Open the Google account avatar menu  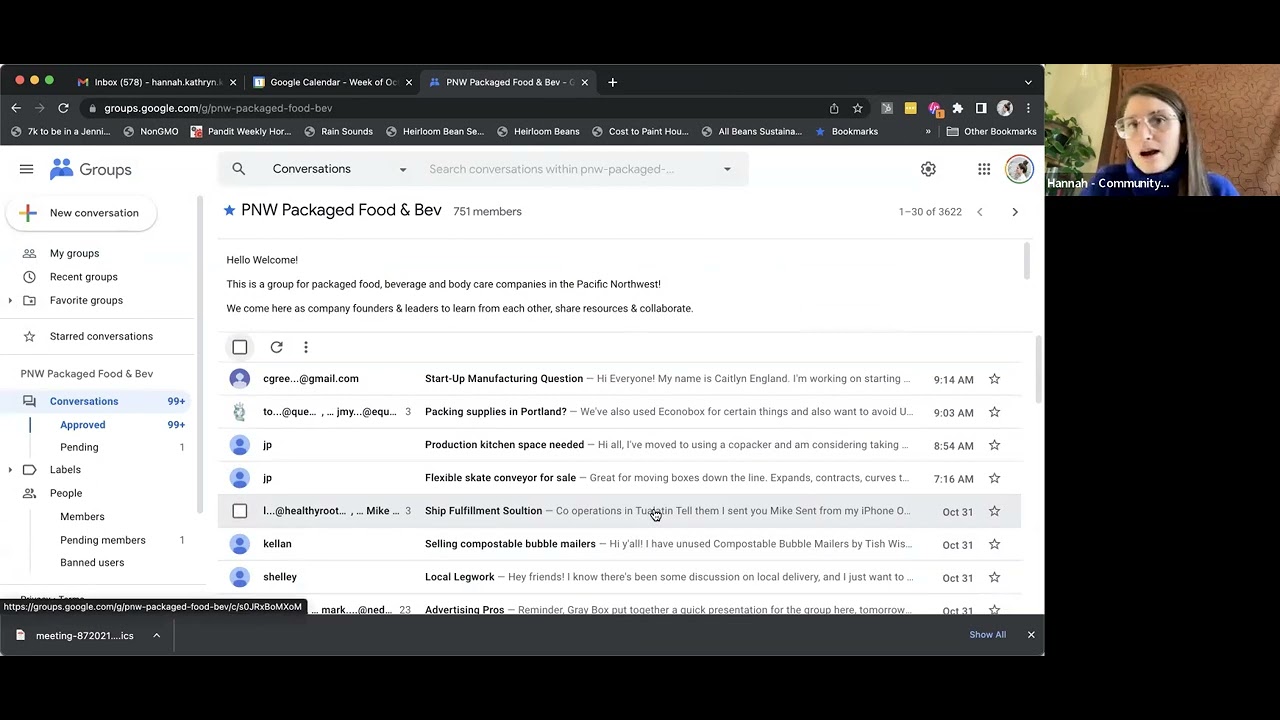pyautogui.click(x=1018, y=169)
